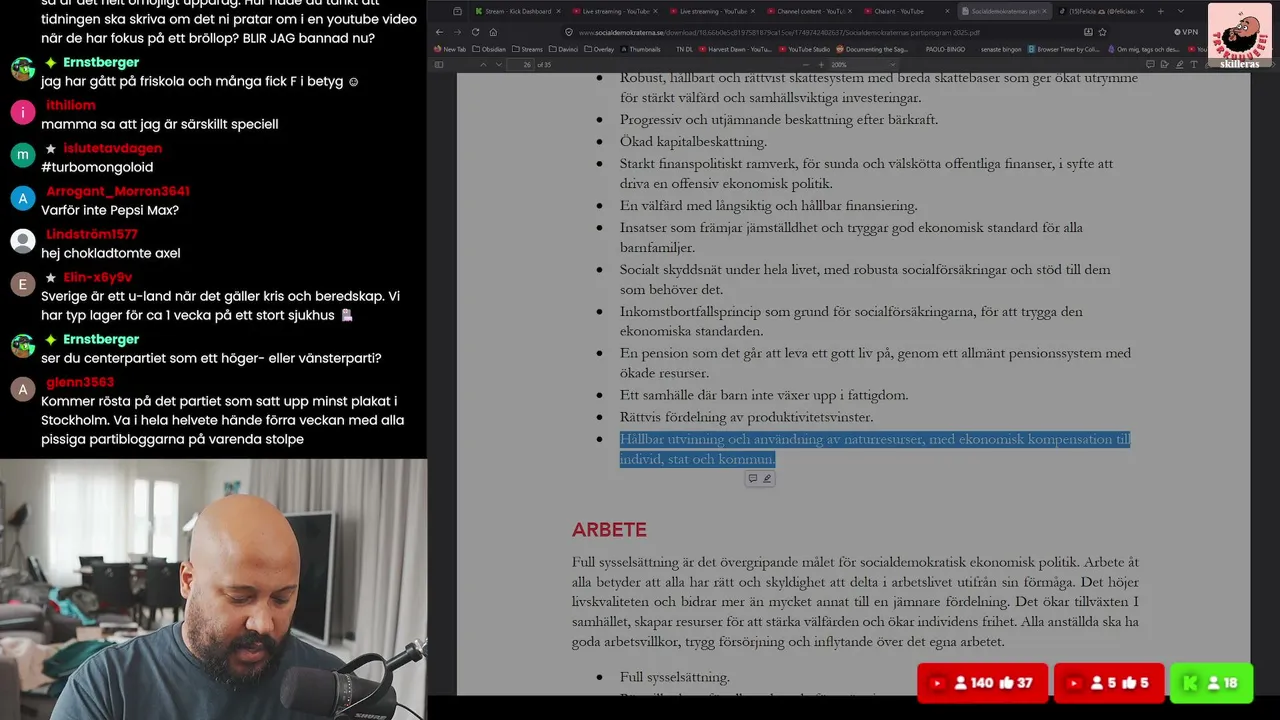Click chat username Arrogant_Morron3641
The width and height of the screenshot is (1280, 720).
coord(118,191)
